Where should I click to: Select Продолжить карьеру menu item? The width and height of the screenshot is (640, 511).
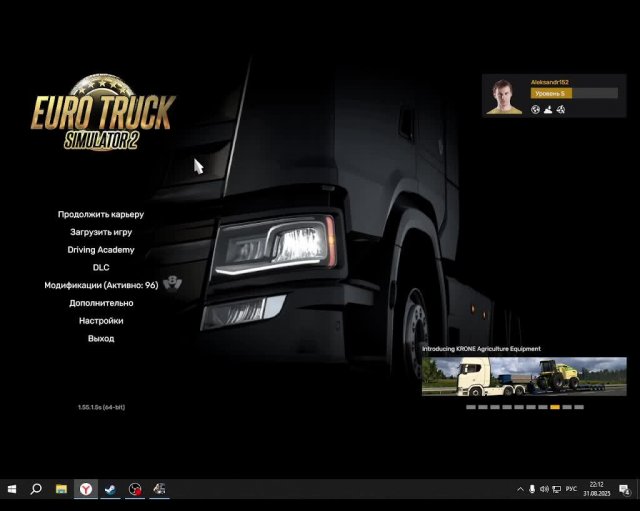point(101,214)
